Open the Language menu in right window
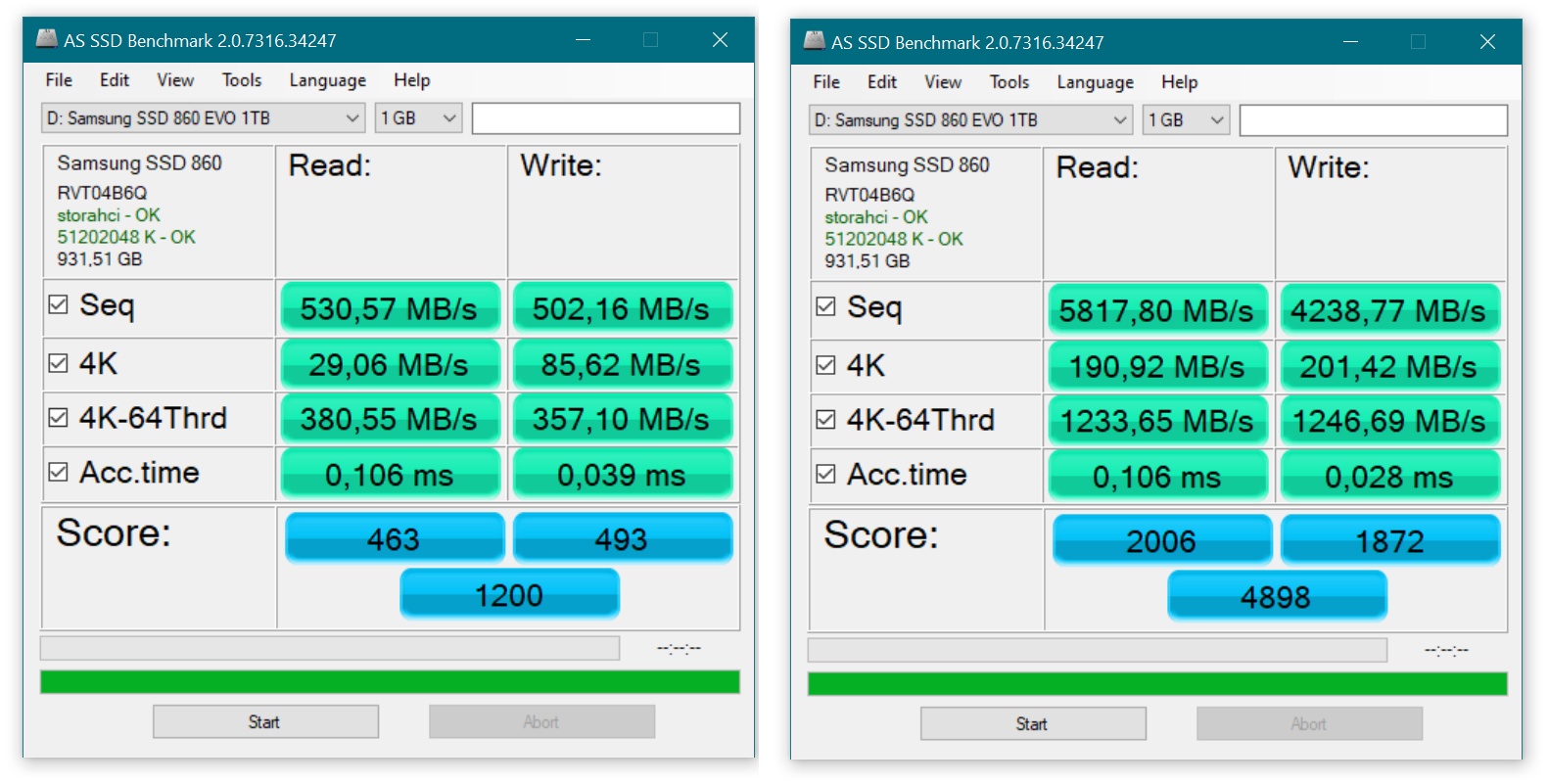1548x784 pixels. click(1095, 82)
